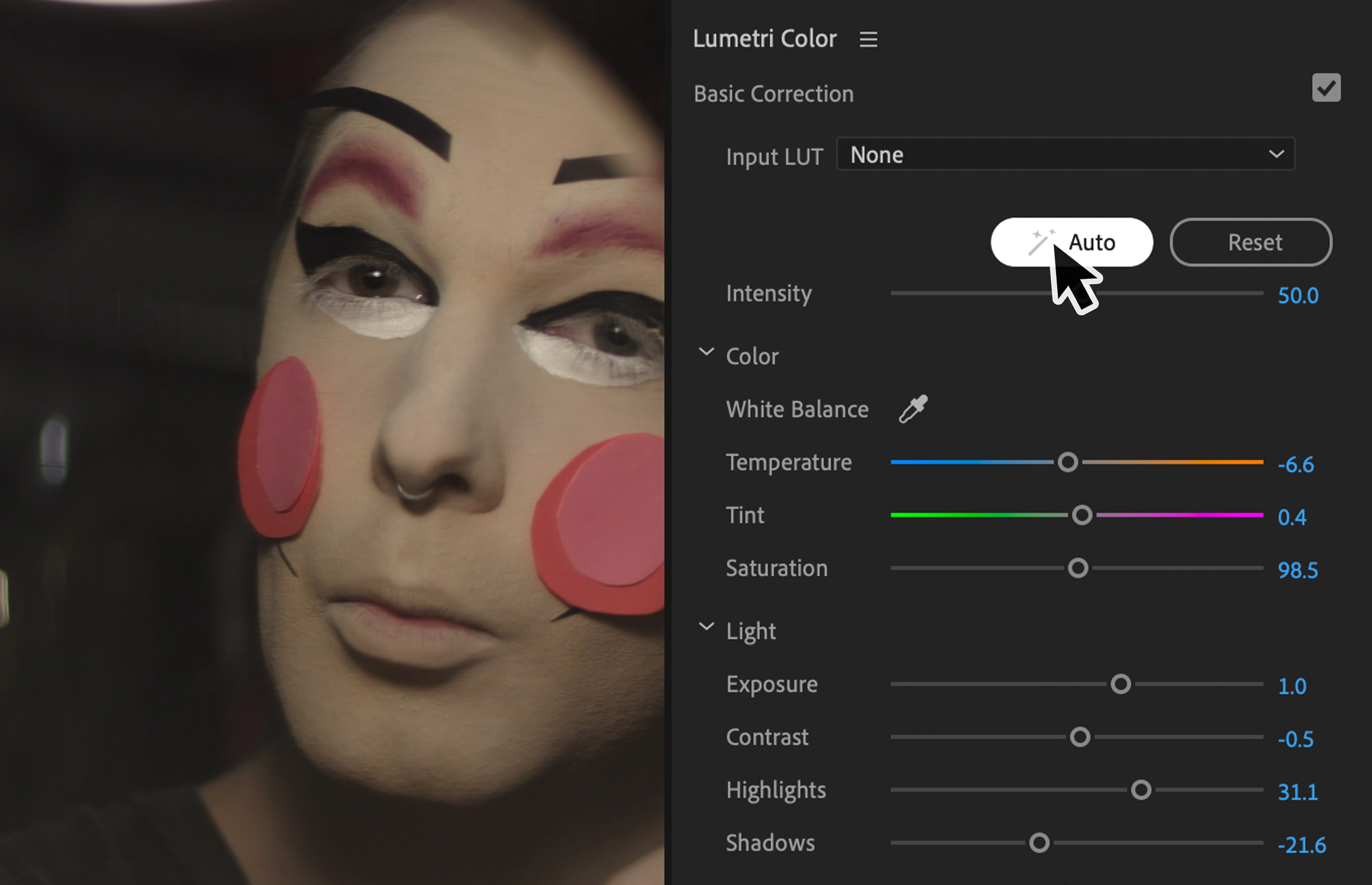Image resolution: width=1372 pixels, height=885 pixels.
Task: Click the Exposure slider knob
Action: click(1120, 684)
